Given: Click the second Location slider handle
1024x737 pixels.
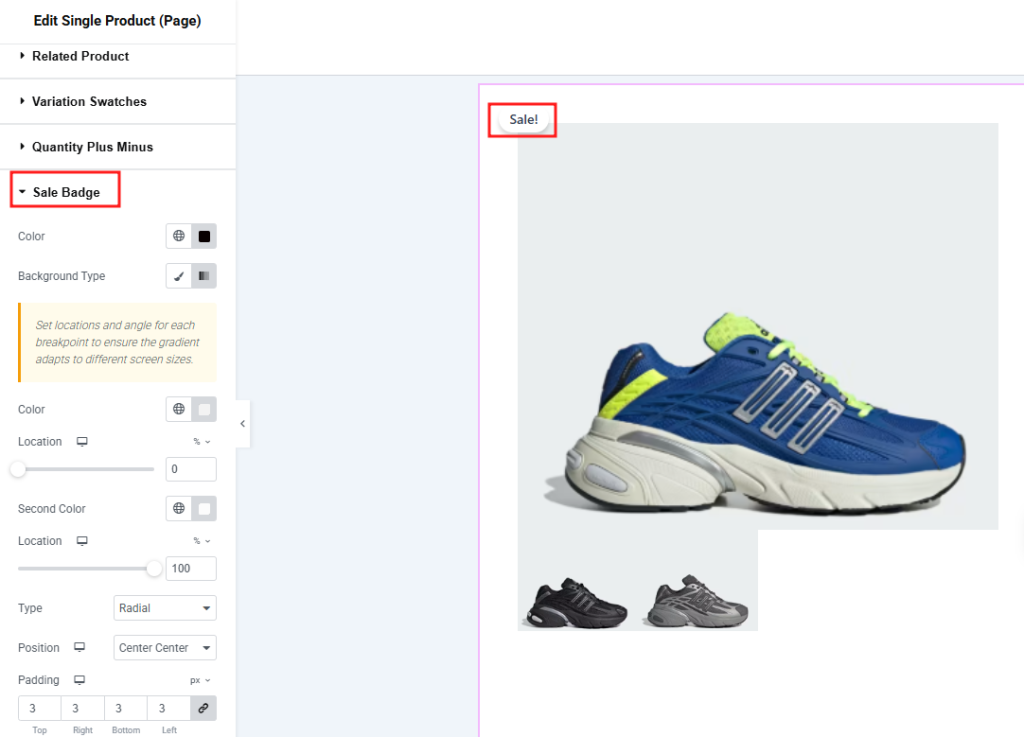Looking at the screenshot, I should pyautogui.click(x=154, y=569).
